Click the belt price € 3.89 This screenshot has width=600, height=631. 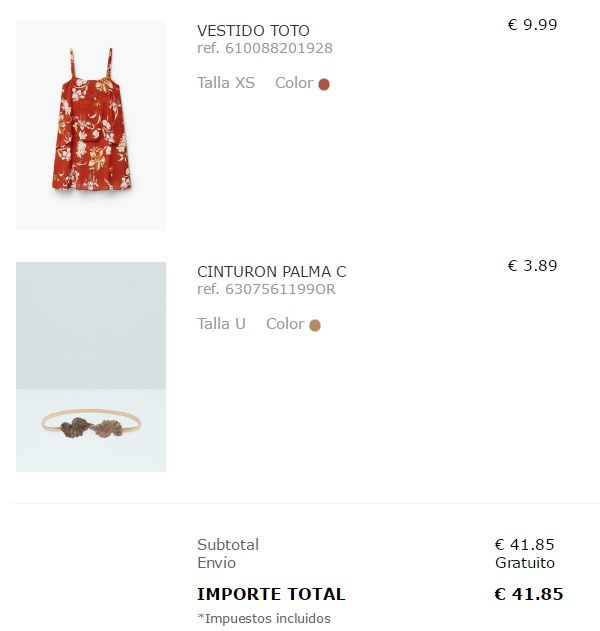(532, 266)
